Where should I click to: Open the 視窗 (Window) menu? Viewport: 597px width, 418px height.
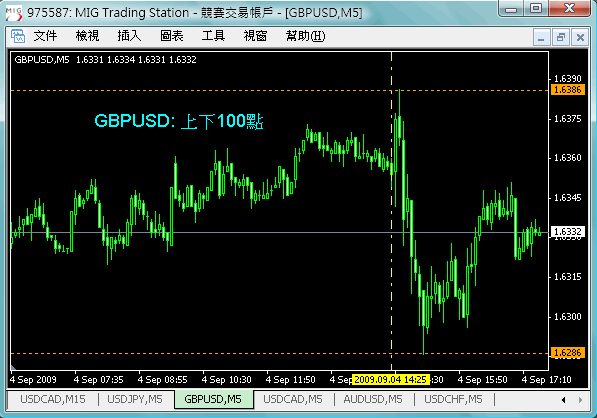click(x=255, y=36)
